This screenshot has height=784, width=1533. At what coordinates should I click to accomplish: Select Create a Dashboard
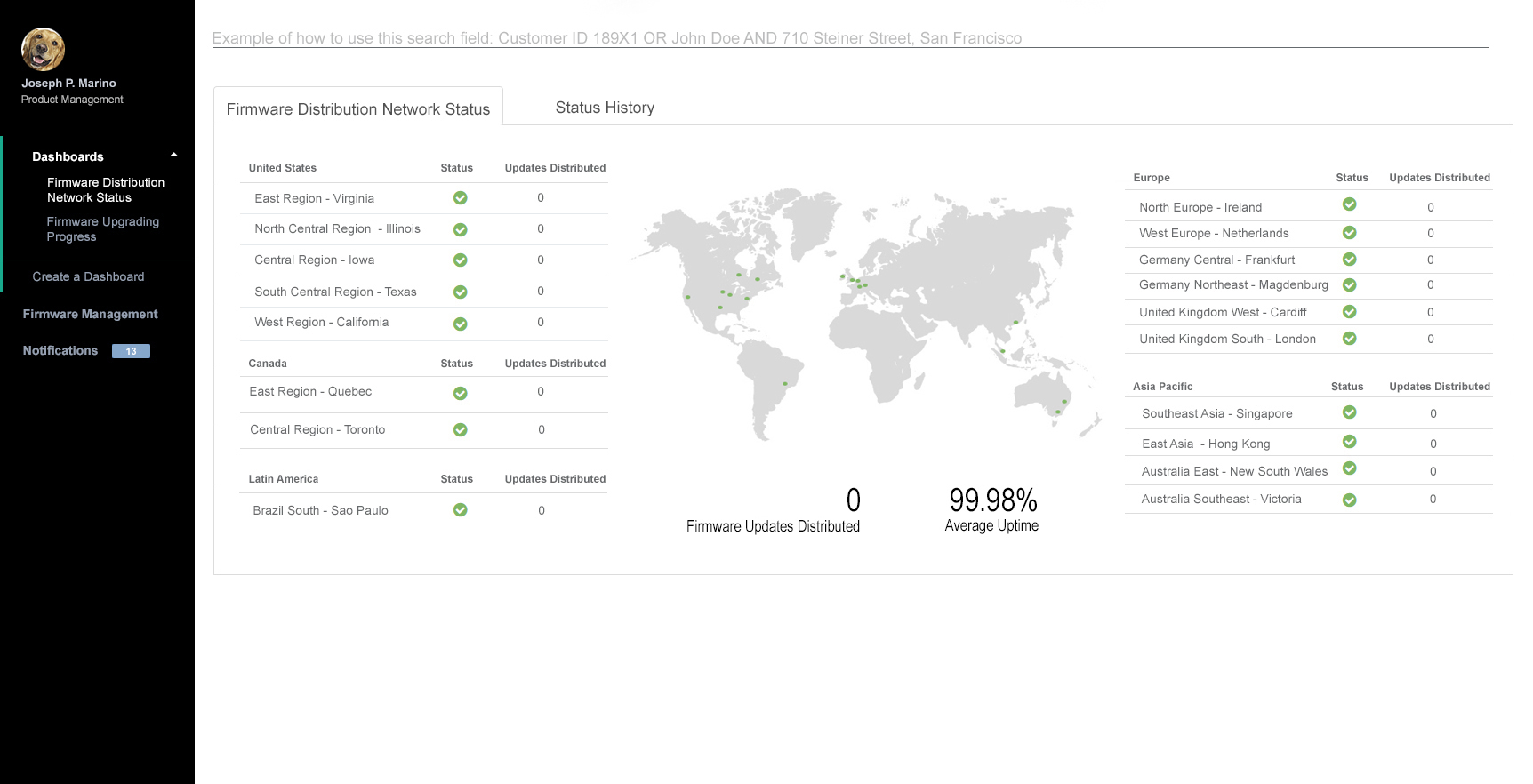coord(88,276)
